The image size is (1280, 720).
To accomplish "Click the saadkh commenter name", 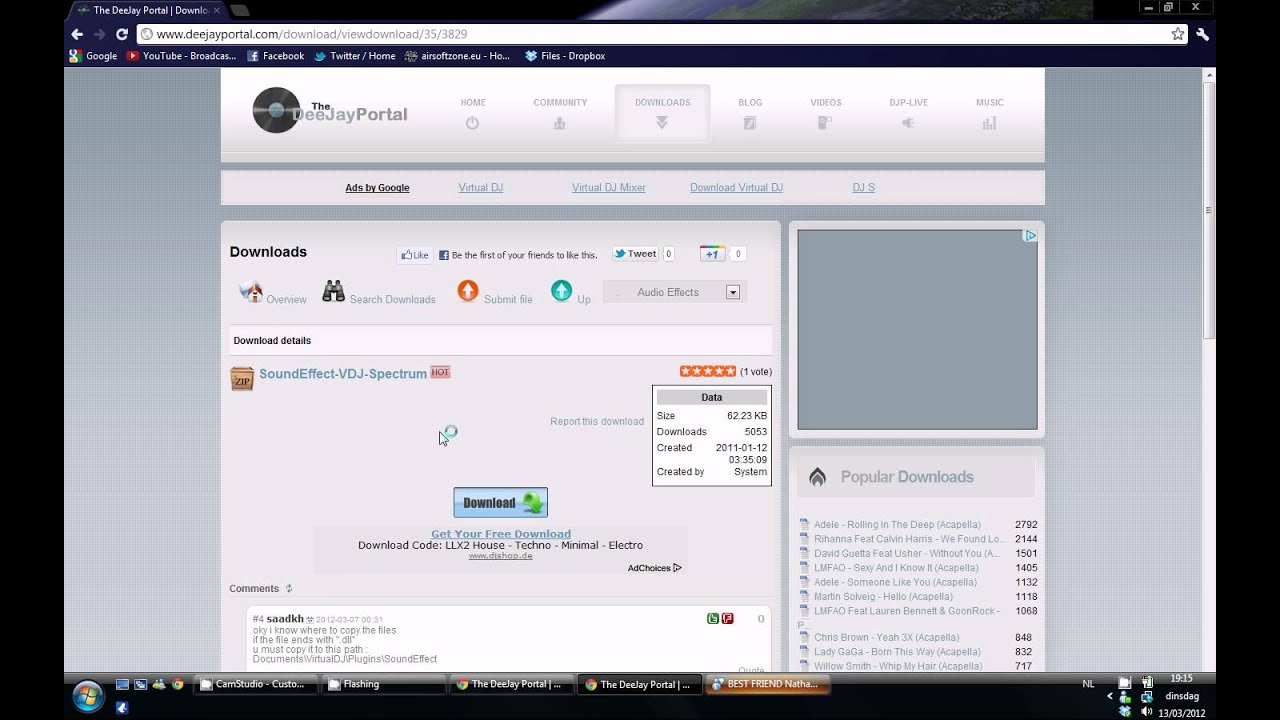I will click(285, 619).
